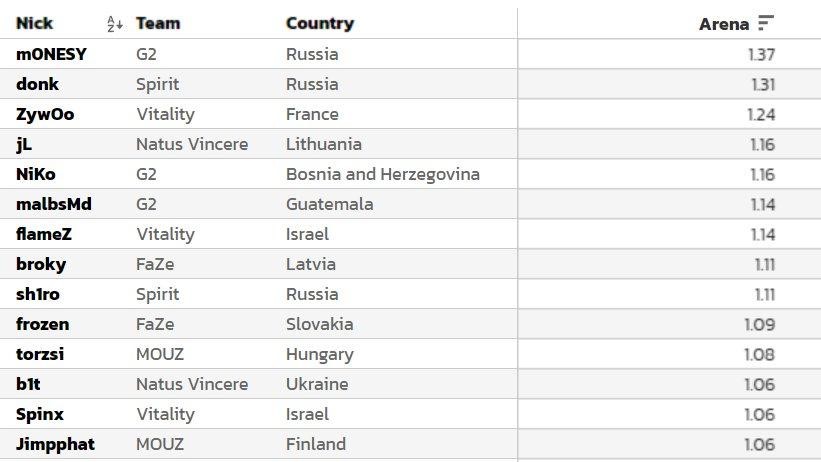Select the donk player name
Image resolution: width=821 pixels, height=462 pixels.
(37, 84)
